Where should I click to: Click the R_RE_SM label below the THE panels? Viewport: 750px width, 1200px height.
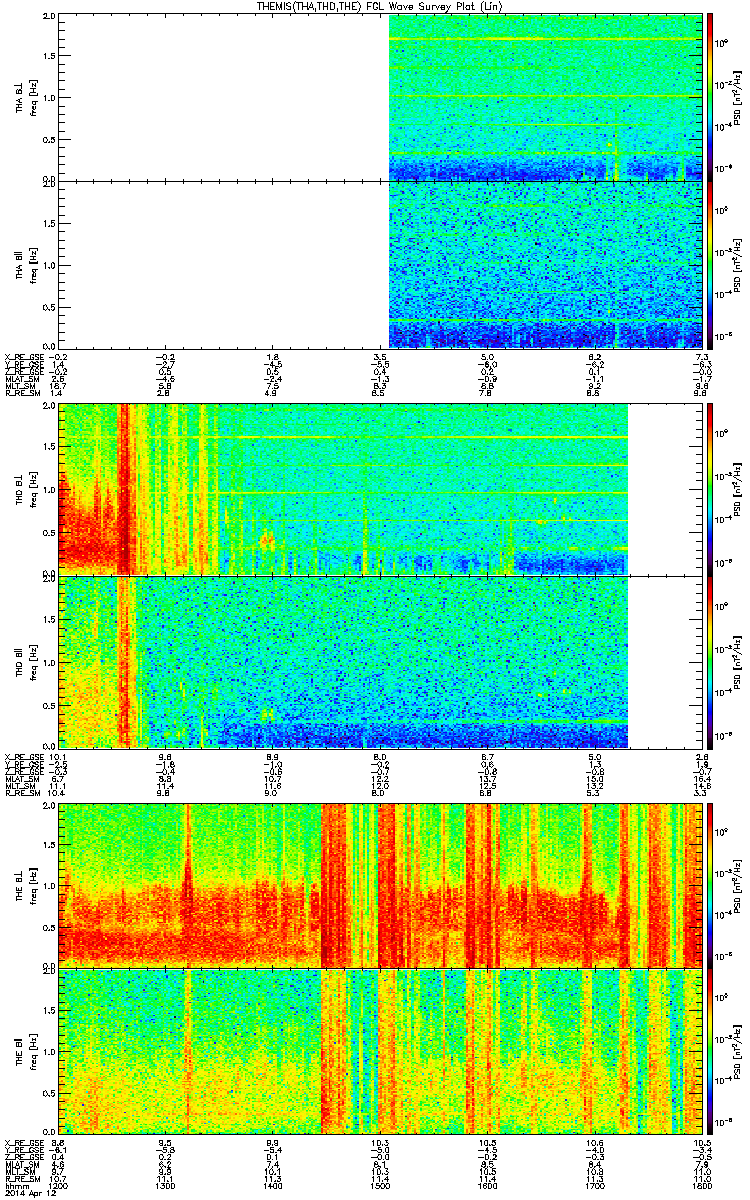(22, 1180)
